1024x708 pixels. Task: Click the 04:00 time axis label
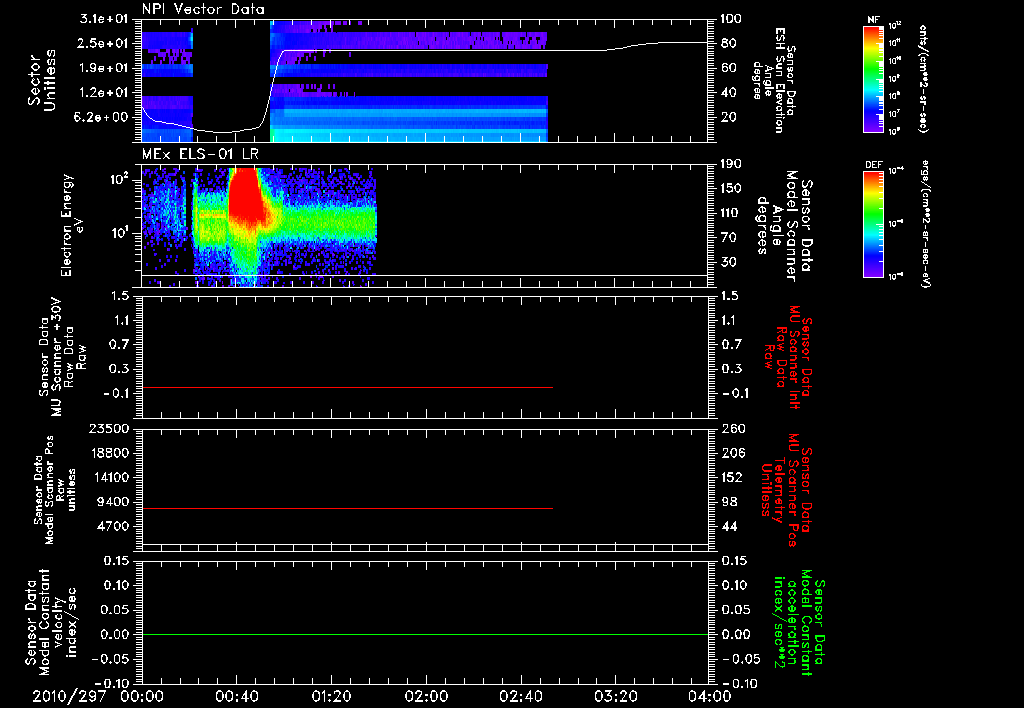[x=710, y=696]
